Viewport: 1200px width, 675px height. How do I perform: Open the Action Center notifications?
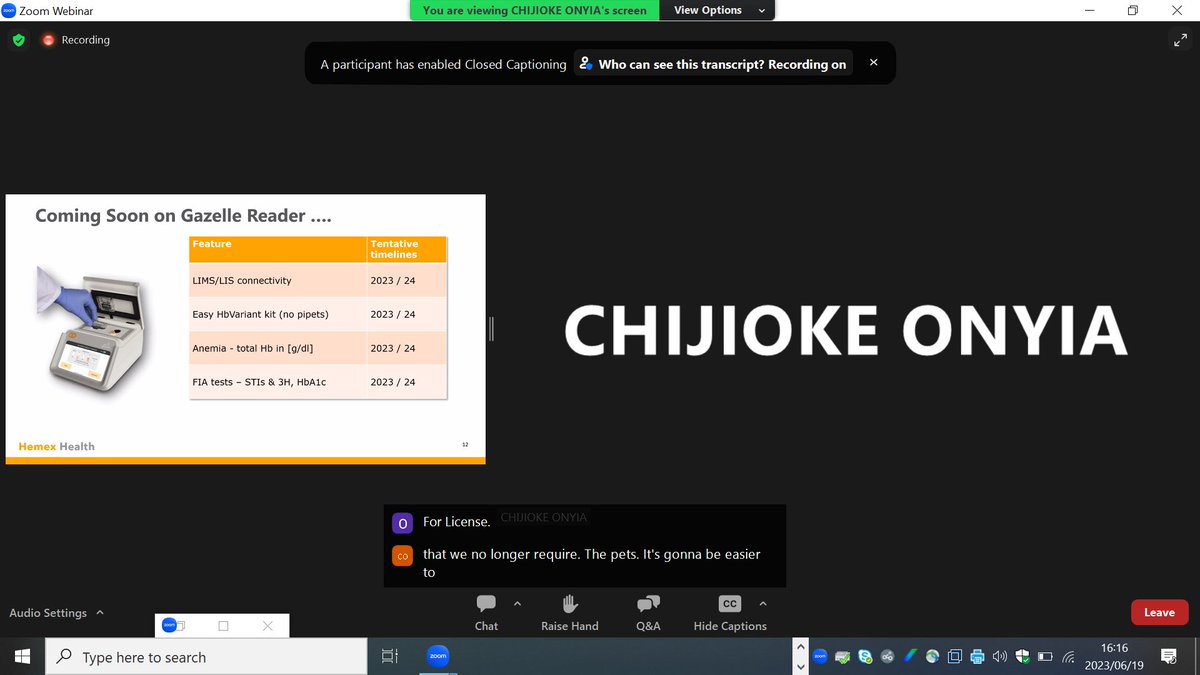point(1168,657)
